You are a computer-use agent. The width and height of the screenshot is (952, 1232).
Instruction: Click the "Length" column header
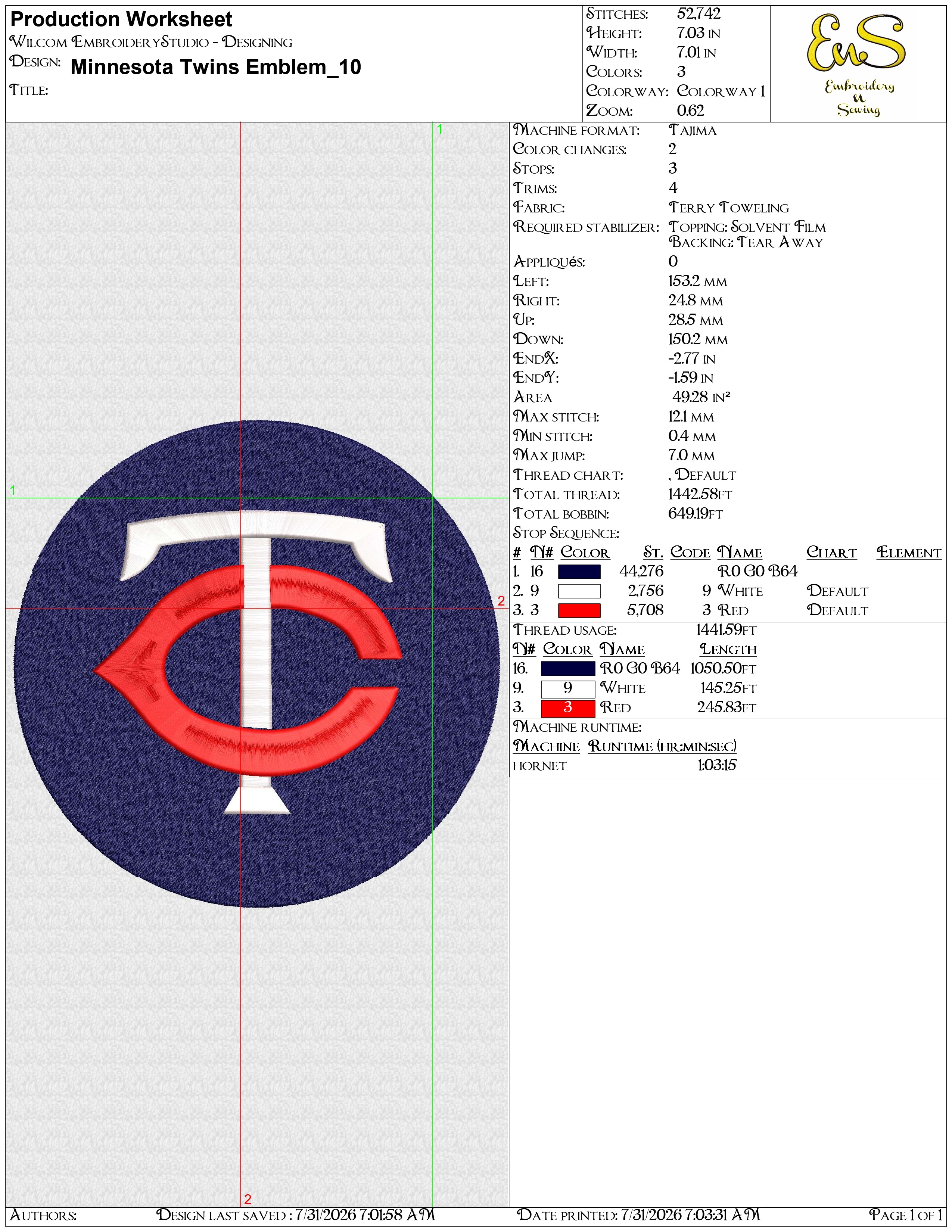point(728,649)
